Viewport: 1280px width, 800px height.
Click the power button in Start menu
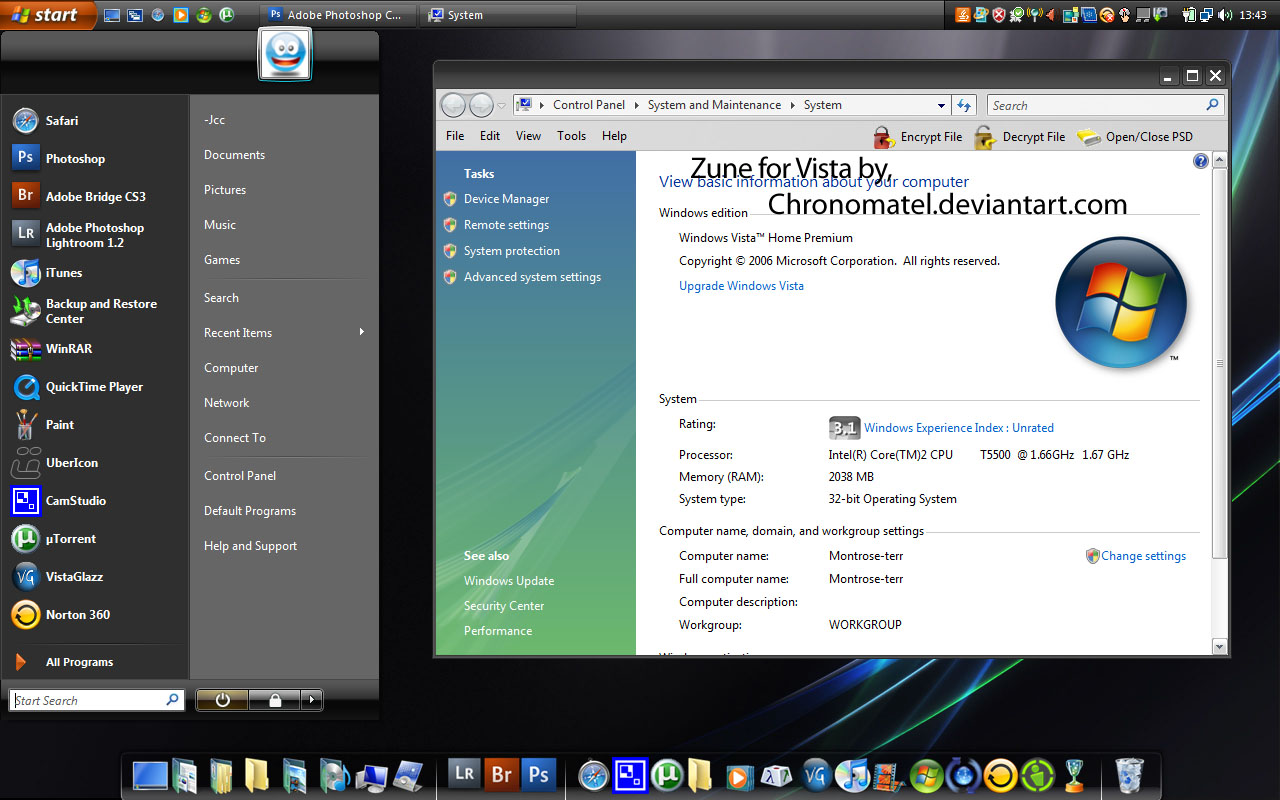(222, 700)
